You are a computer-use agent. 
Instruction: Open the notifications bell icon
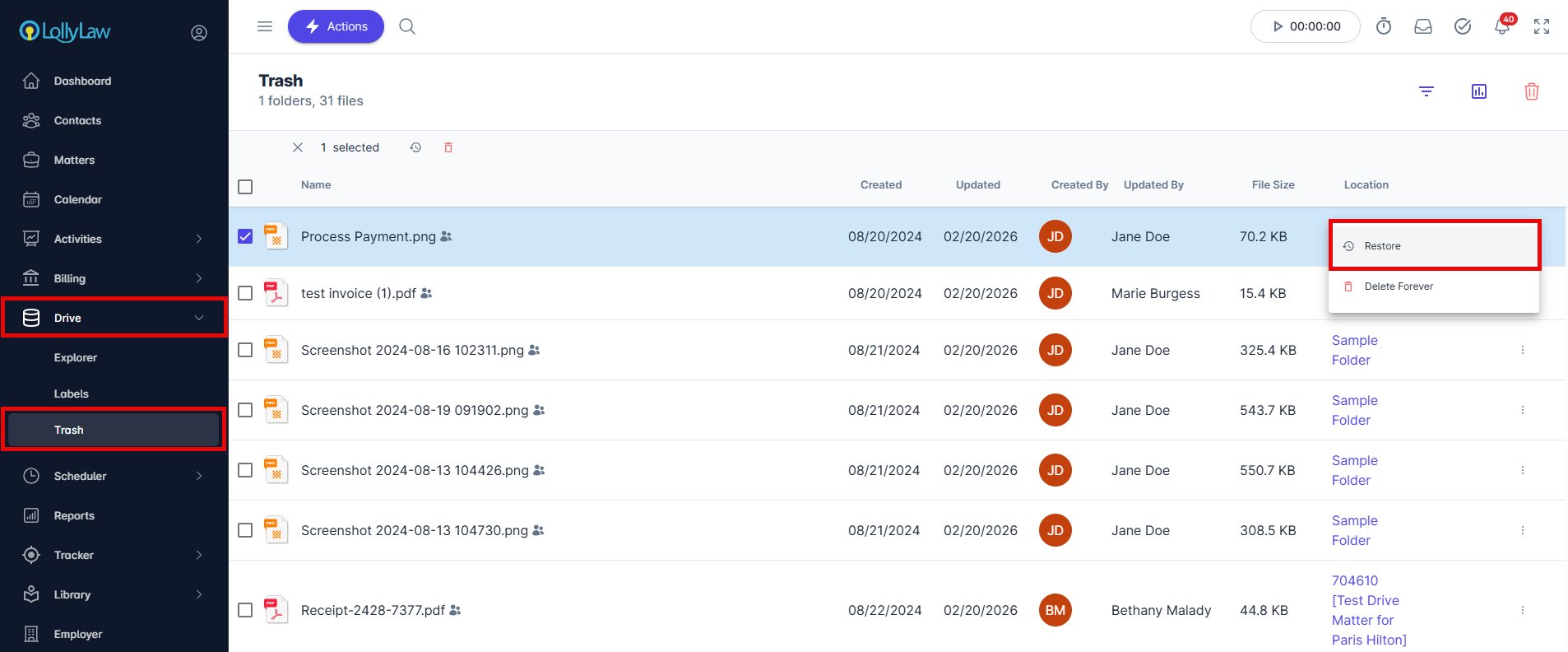coord(1502,26)
